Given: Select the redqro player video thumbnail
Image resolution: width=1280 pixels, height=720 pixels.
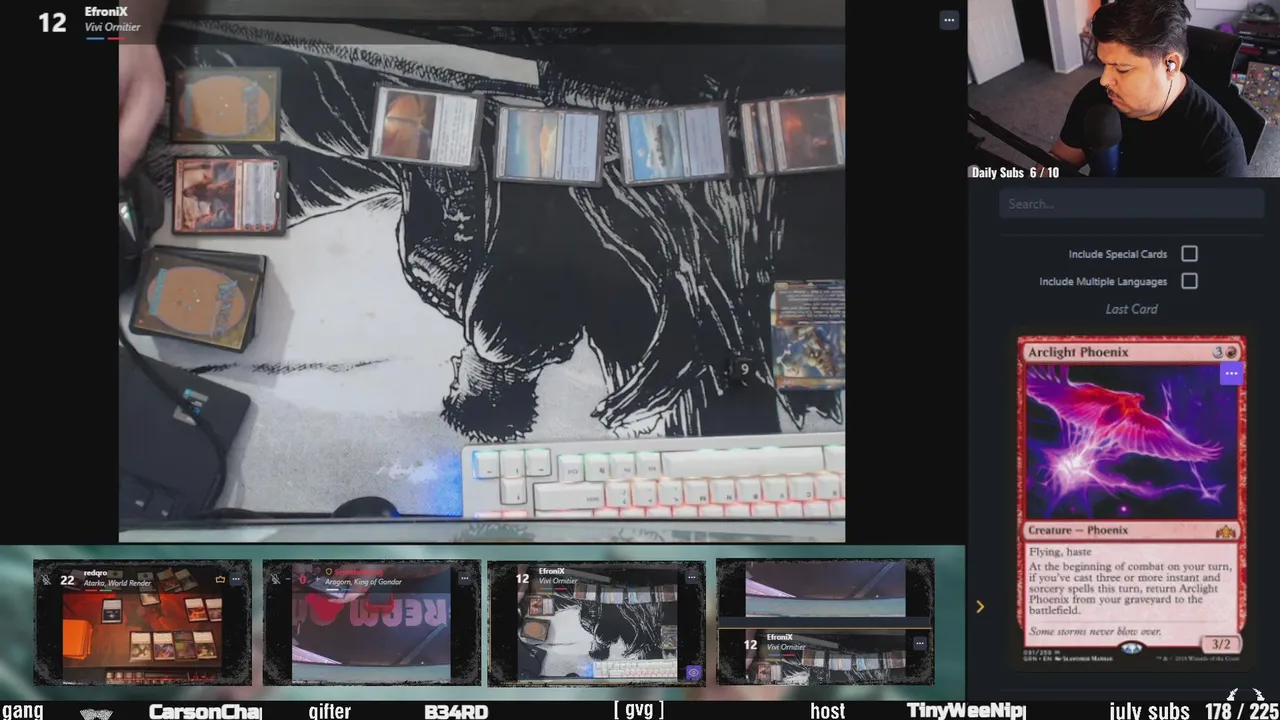Looking at the screenshot, I should click(x=142, y=622).
